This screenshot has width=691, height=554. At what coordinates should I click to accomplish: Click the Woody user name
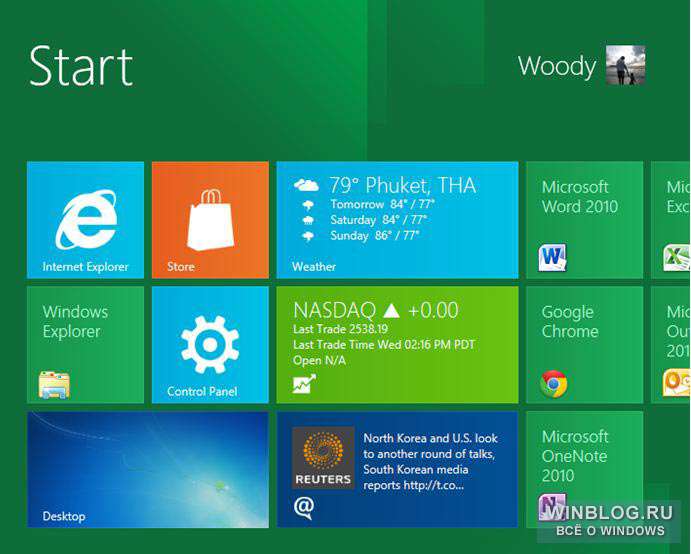point(557,67)
